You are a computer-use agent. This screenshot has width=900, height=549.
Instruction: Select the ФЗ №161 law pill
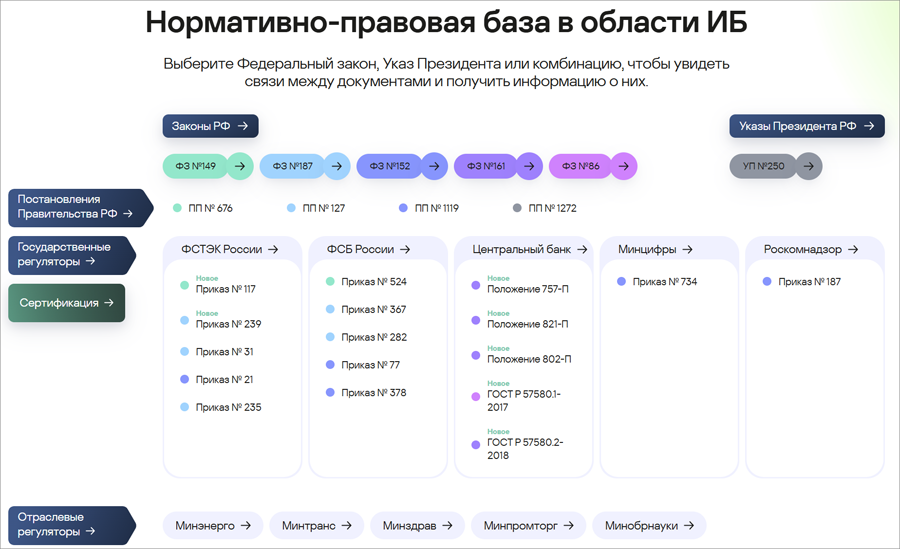pos(486,166)
